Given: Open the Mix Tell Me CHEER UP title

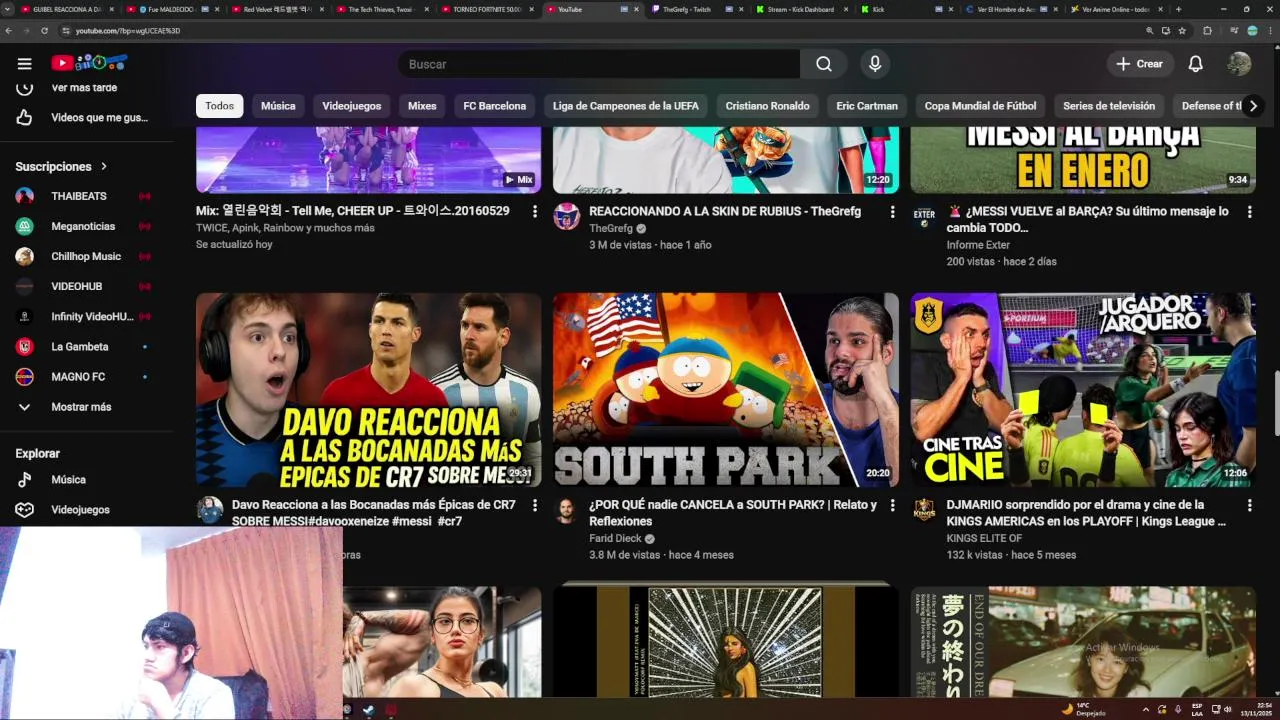Looking at the screenshot, I should click(352, 211).
